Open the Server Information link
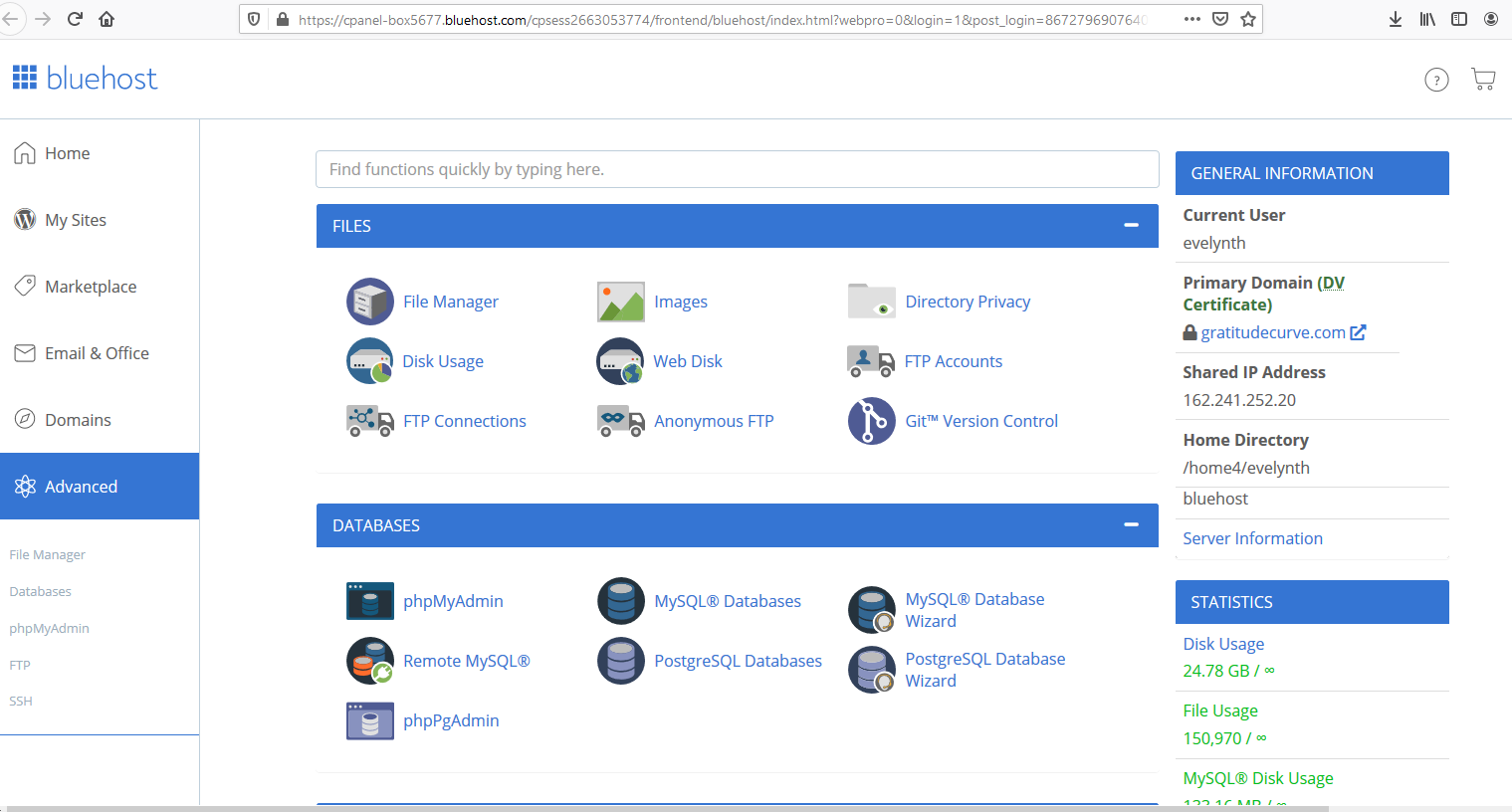Screen dimensions: 1512x812 [1252, 538]
